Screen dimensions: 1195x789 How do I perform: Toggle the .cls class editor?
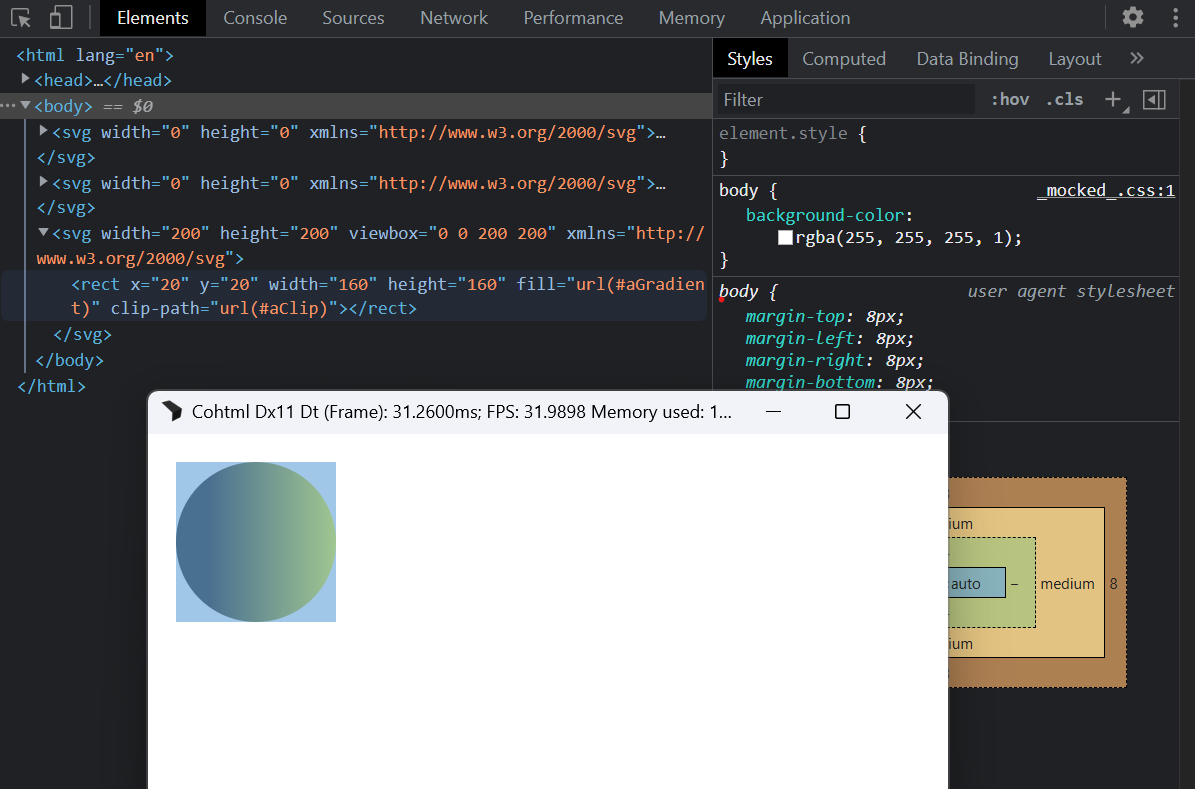click(x=1064, y=99)
